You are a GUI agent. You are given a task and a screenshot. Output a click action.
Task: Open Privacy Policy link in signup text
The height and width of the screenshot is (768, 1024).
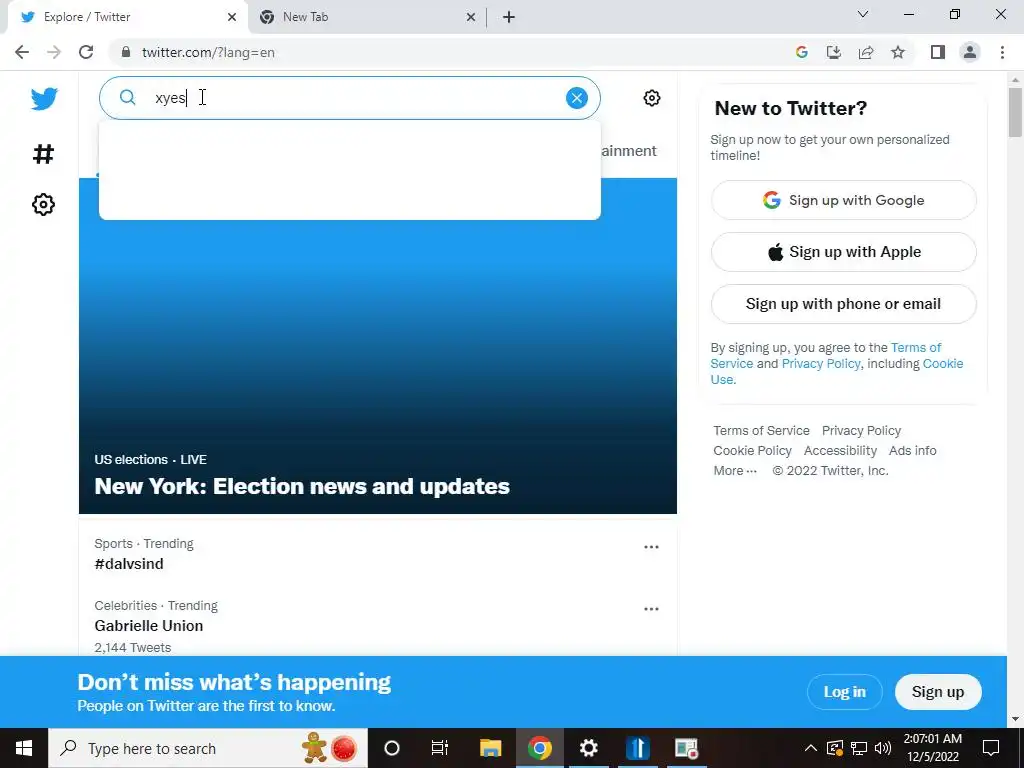tap(821, 364)
